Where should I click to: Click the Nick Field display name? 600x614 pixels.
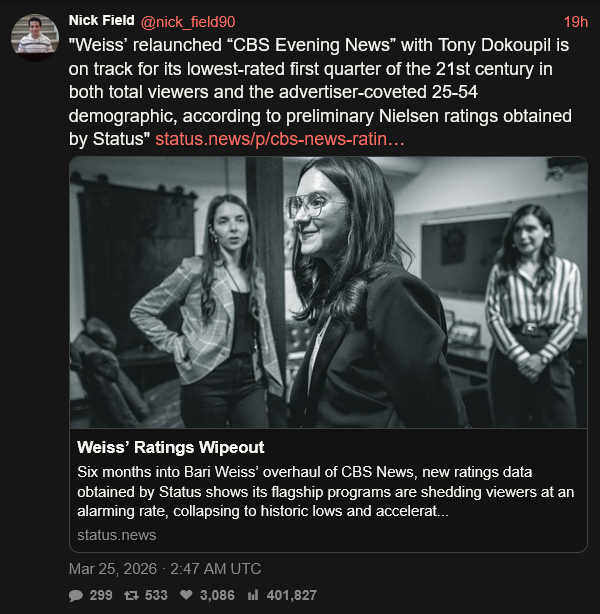pyautogui.click(x=95, y=21)
